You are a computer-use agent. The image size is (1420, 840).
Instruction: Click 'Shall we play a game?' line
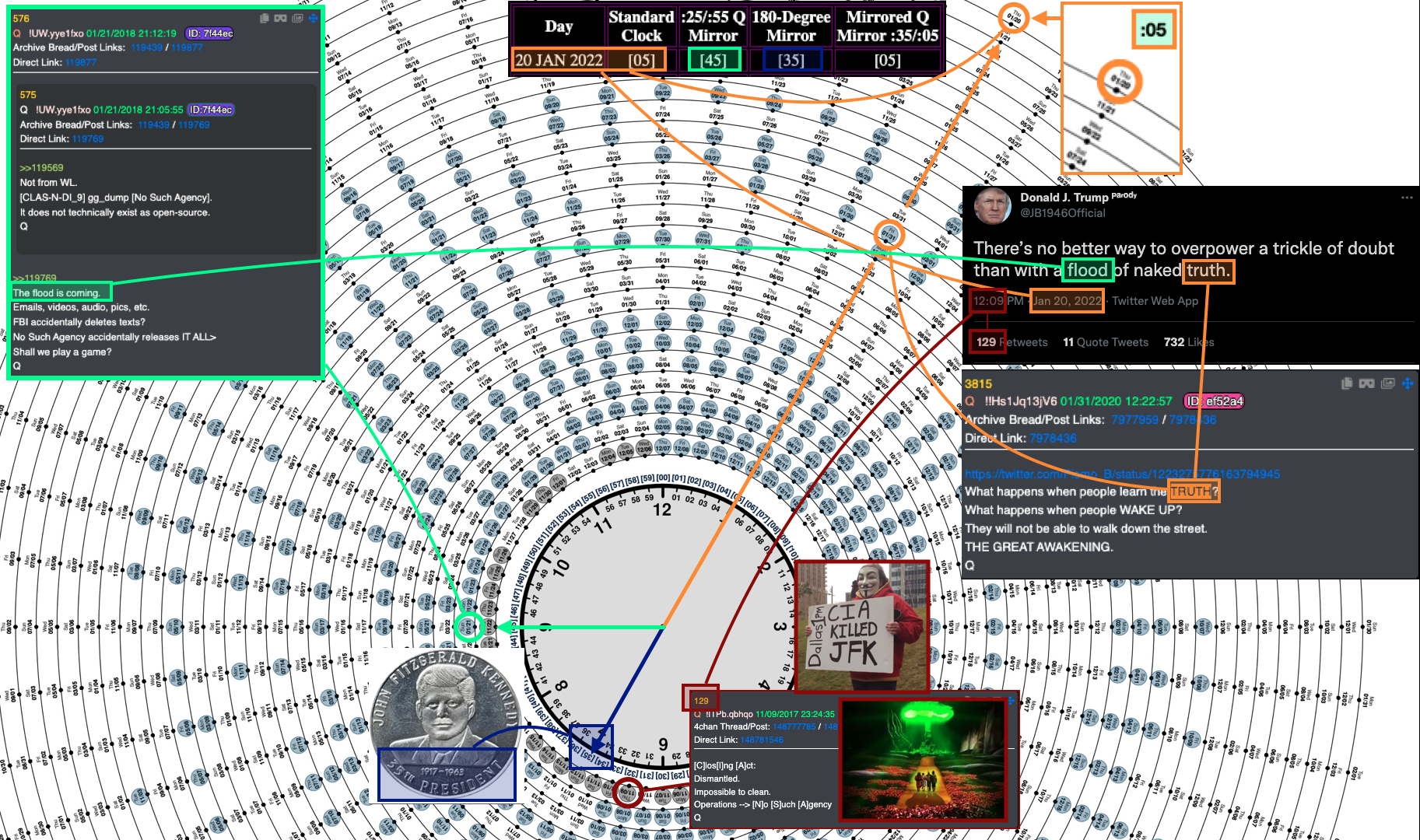pyautogui.click(x=62, y=352)
